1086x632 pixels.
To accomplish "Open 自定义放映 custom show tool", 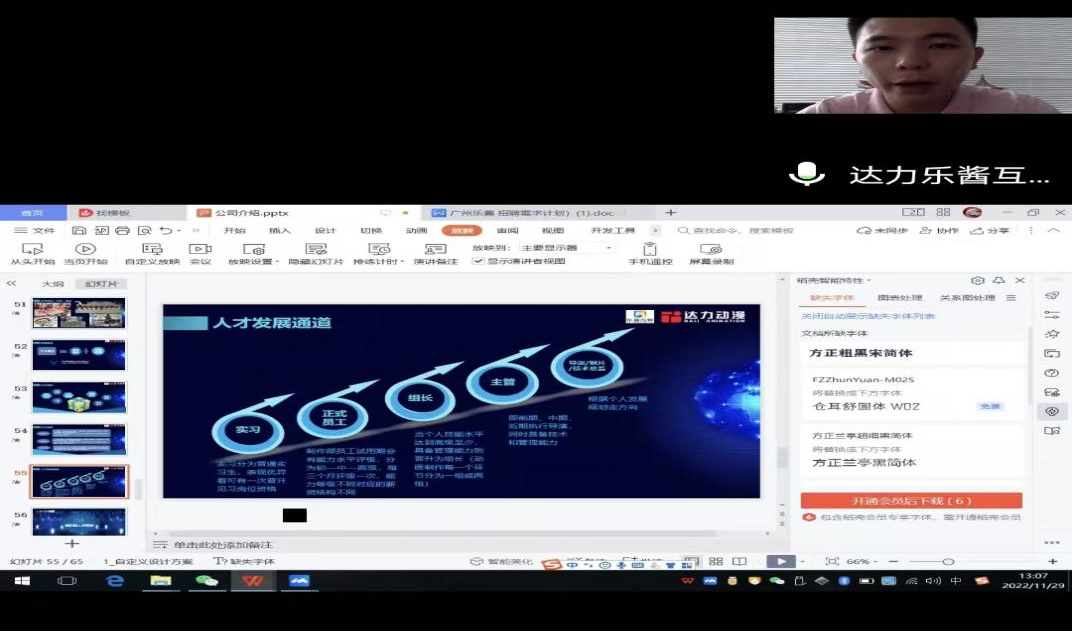I will click(x=152, y=249).
